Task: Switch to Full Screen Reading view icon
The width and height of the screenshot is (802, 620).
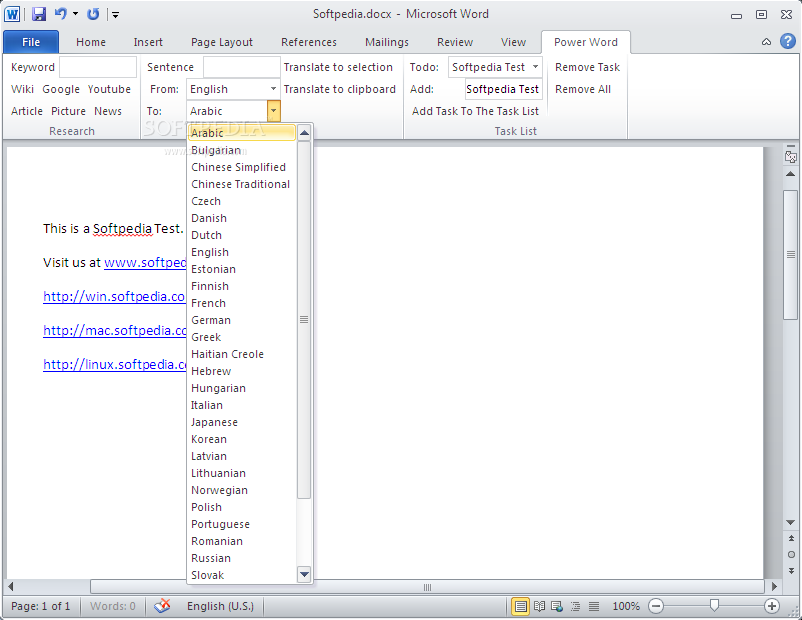Action: tap(539, 607)
